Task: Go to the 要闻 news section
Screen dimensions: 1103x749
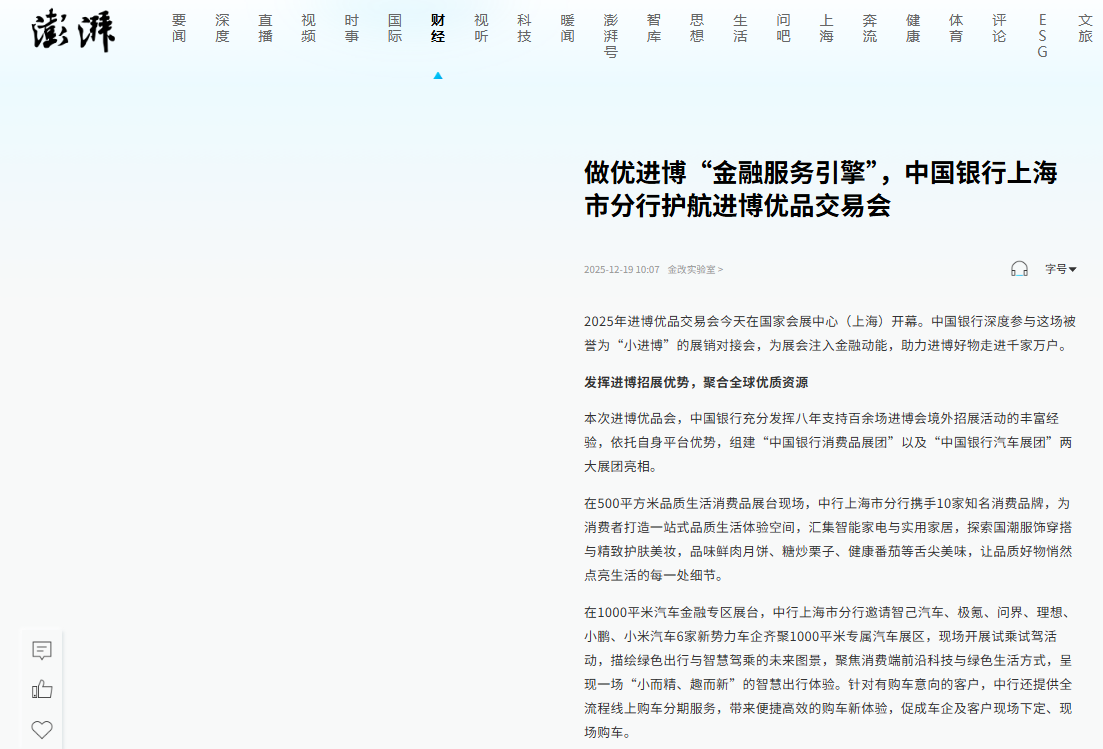Action: click(179, 28)
